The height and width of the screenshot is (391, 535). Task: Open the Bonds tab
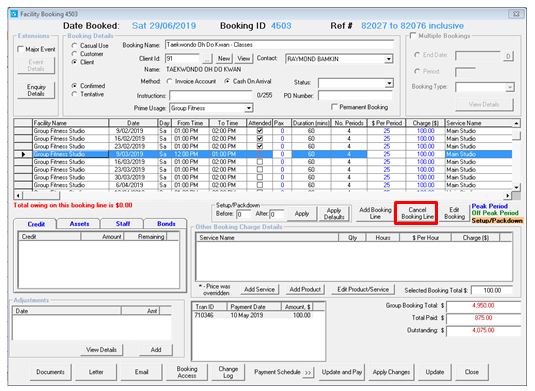(x=166, y=224)
